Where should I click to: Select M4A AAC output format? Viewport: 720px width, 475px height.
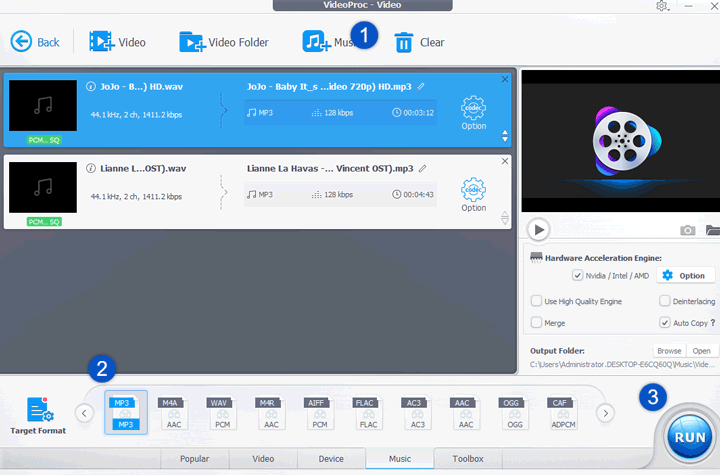(174, 413)
